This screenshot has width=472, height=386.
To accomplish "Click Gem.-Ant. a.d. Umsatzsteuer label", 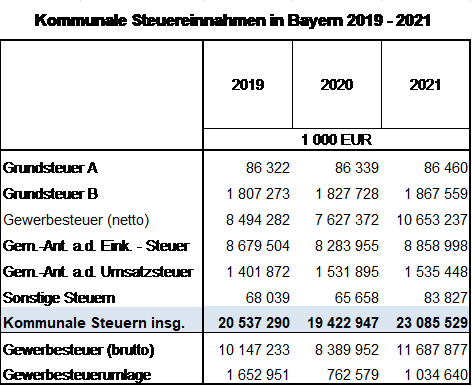I will coord(98,272).
